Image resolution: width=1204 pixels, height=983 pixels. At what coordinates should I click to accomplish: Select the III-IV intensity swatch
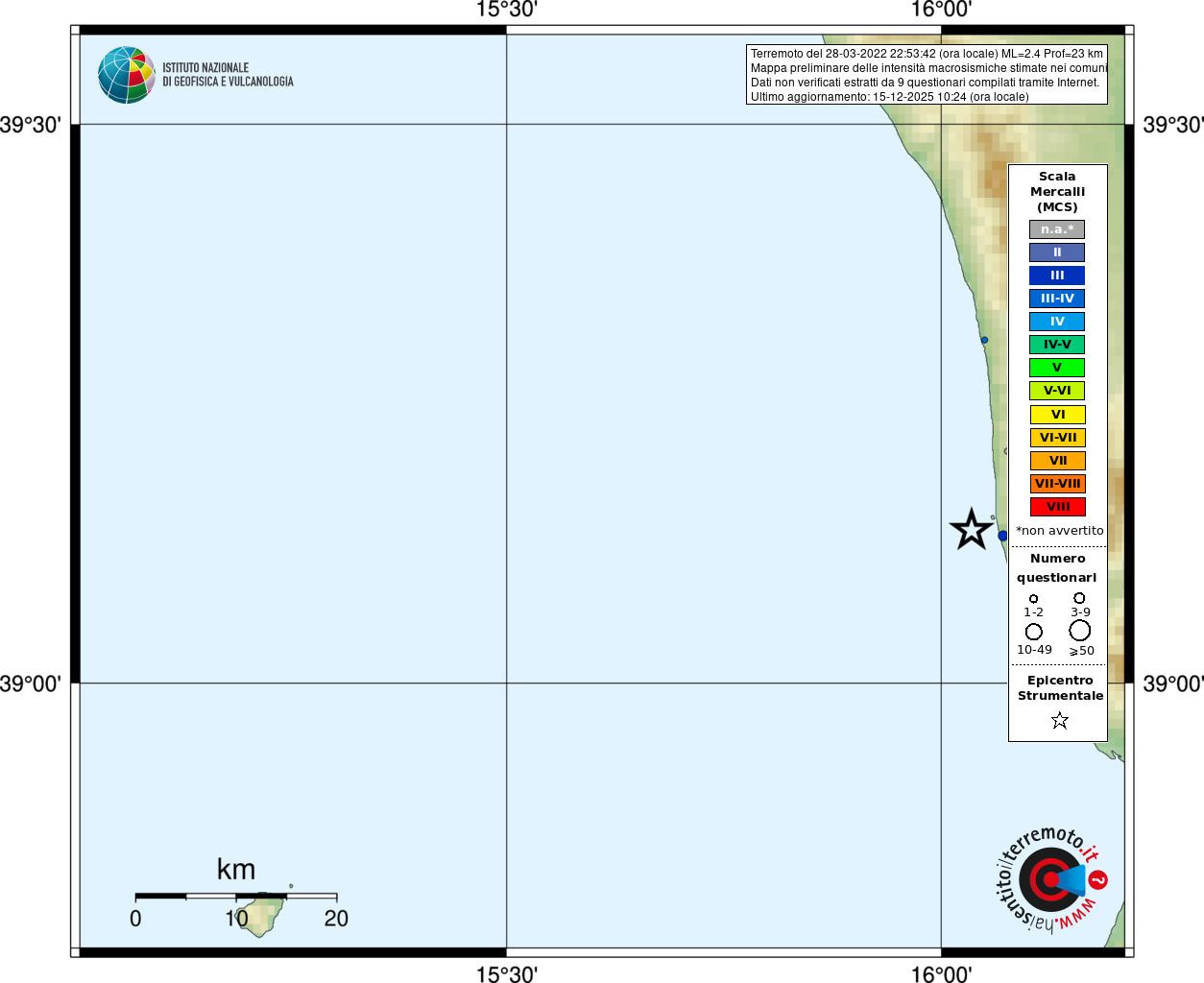click(x=1057, y=299)
